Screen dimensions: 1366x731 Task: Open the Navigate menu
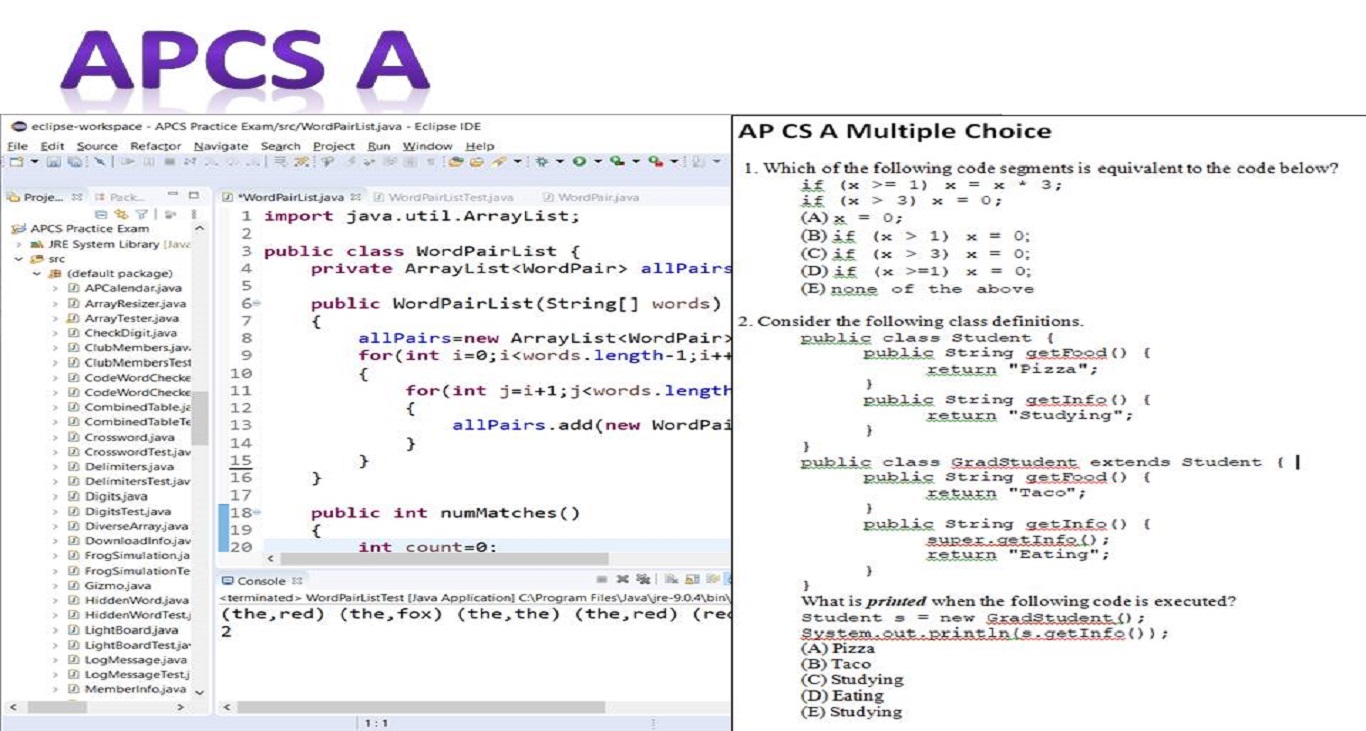pyautogui.click(x=220, y=146)
